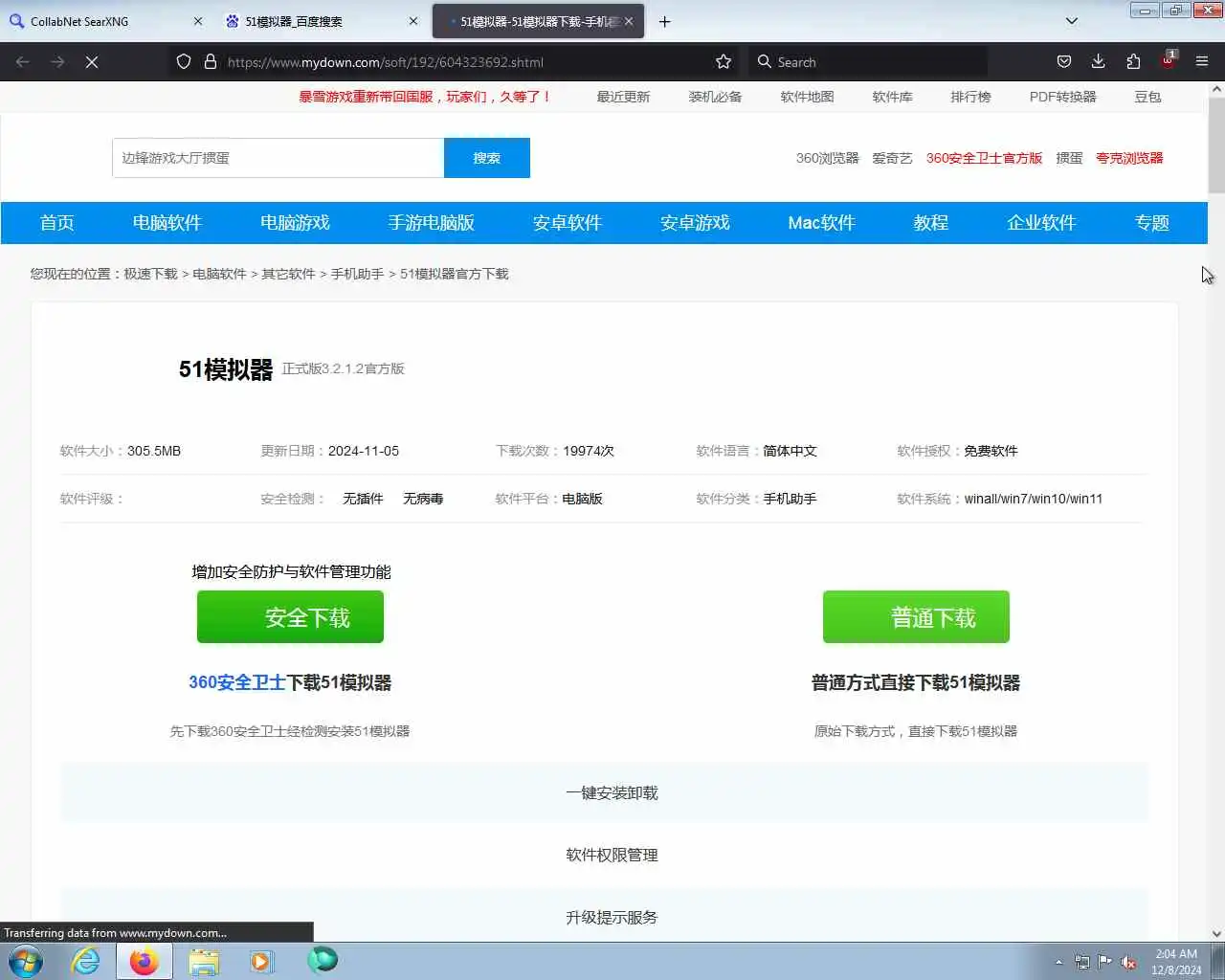Click blue 360安全卫士 download link text
The image size is (1225, 980).
[236, 682]
